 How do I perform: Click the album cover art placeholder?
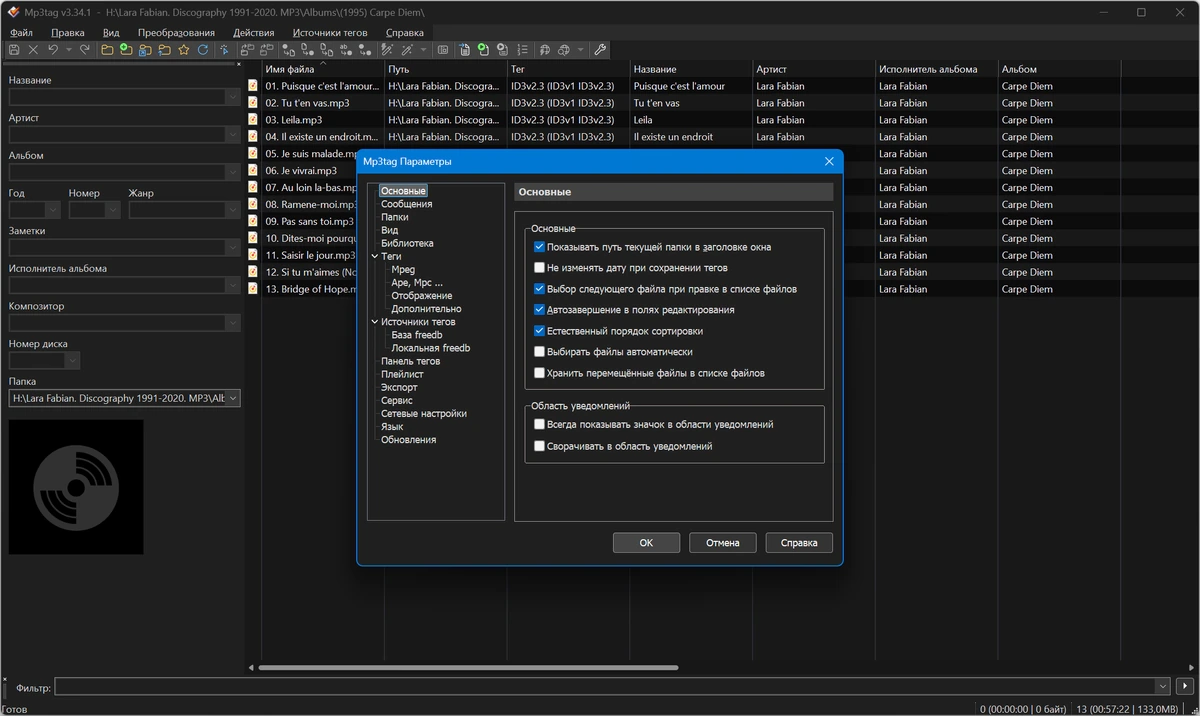pyautogui.click(x=76, y=487)
